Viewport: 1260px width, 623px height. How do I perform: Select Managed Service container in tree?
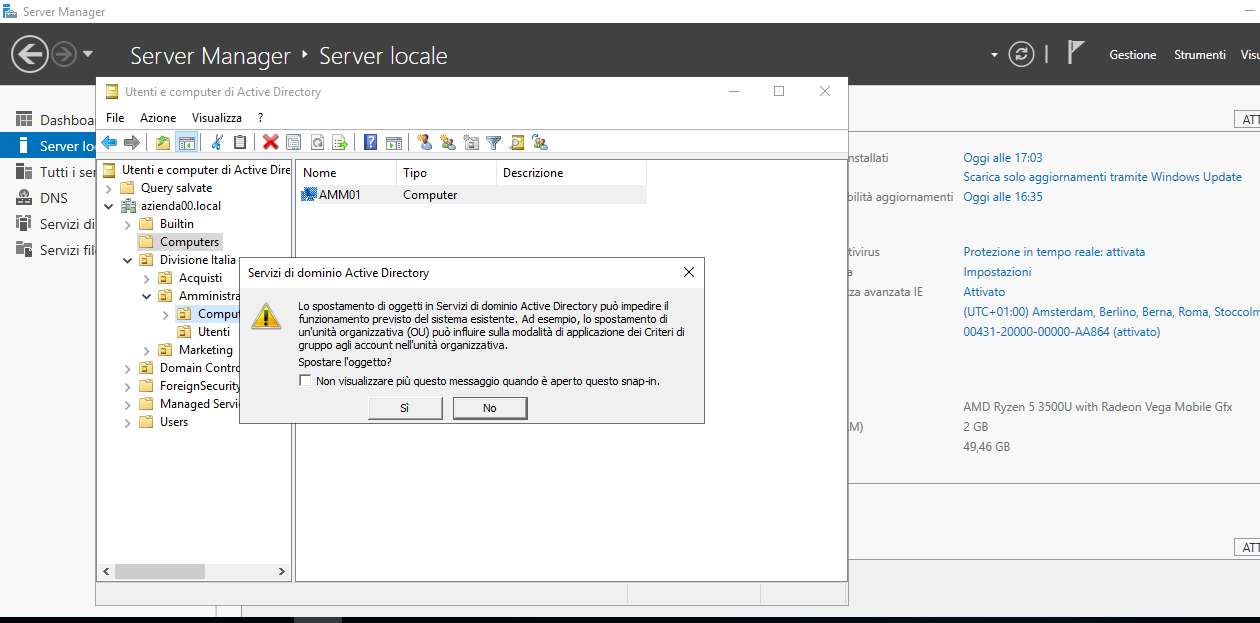199,404
